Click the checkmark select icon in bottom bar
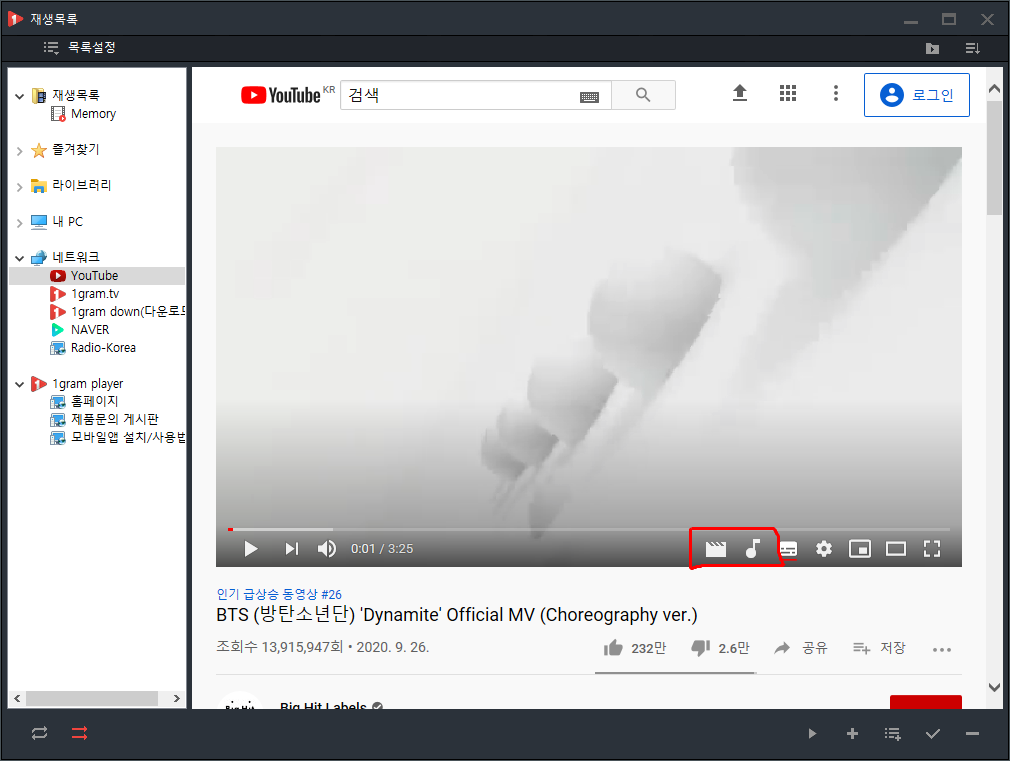1010x761 pixels. click(x=933, y=733)
